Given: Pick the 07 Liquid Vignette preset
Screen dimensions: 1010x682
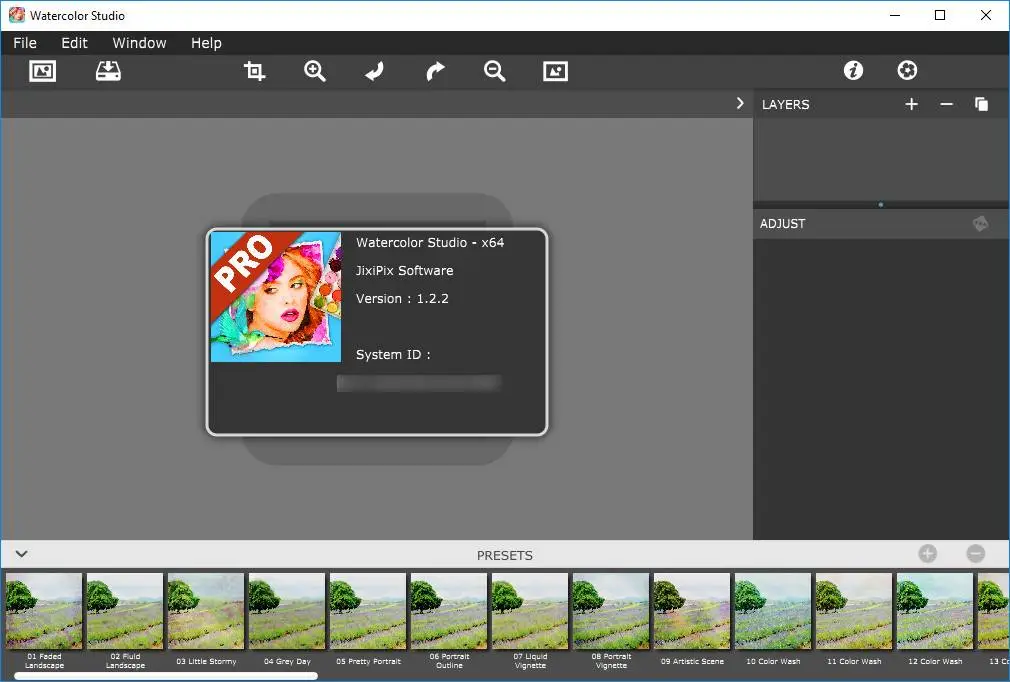Looking at the screenshot, I should (x=530, y=621).
